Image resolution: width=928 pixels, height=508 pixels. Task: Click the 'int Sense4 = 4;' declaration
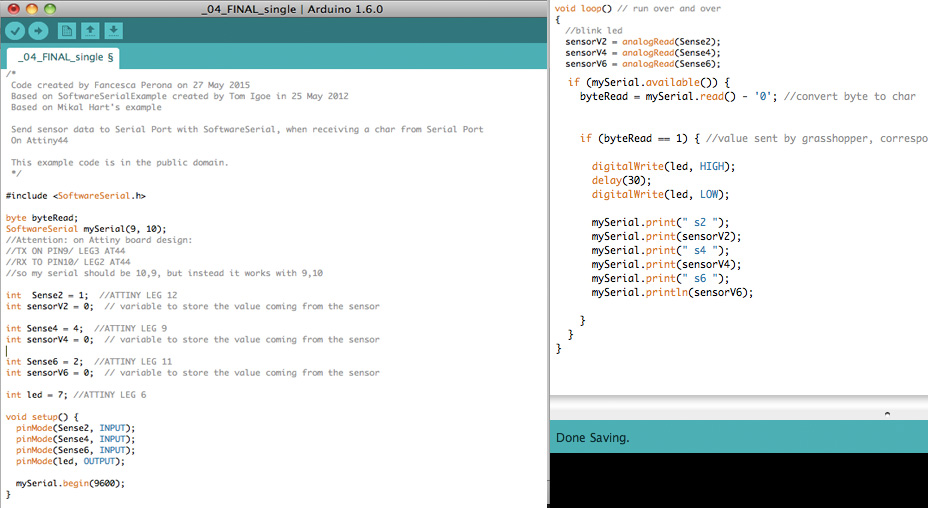point(44,328)
